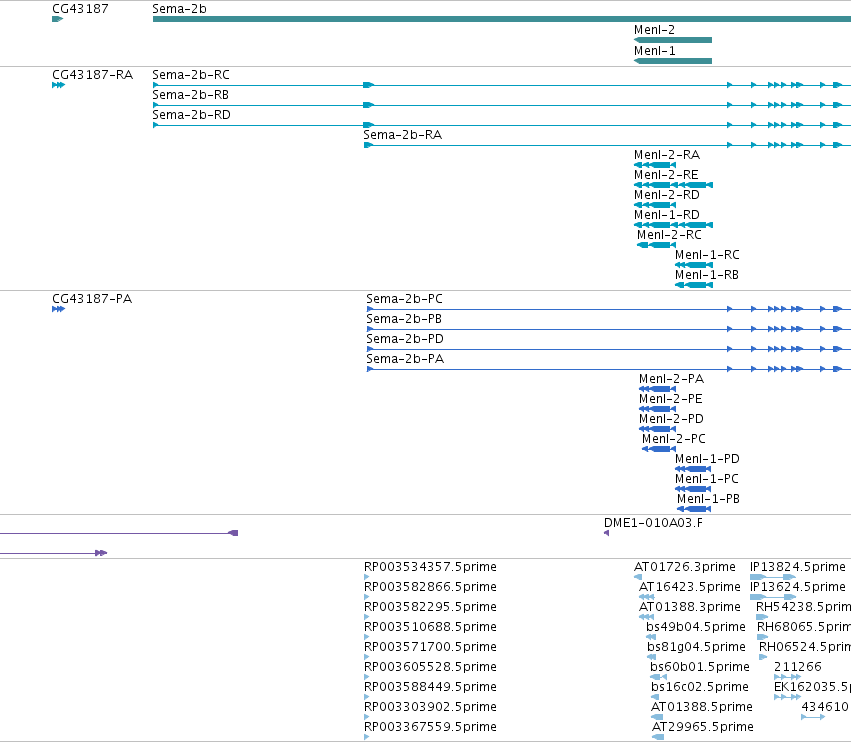Click the Menl-1-RC transcript label
Viewport: 851px width, 742px height.
pos(707,255)
